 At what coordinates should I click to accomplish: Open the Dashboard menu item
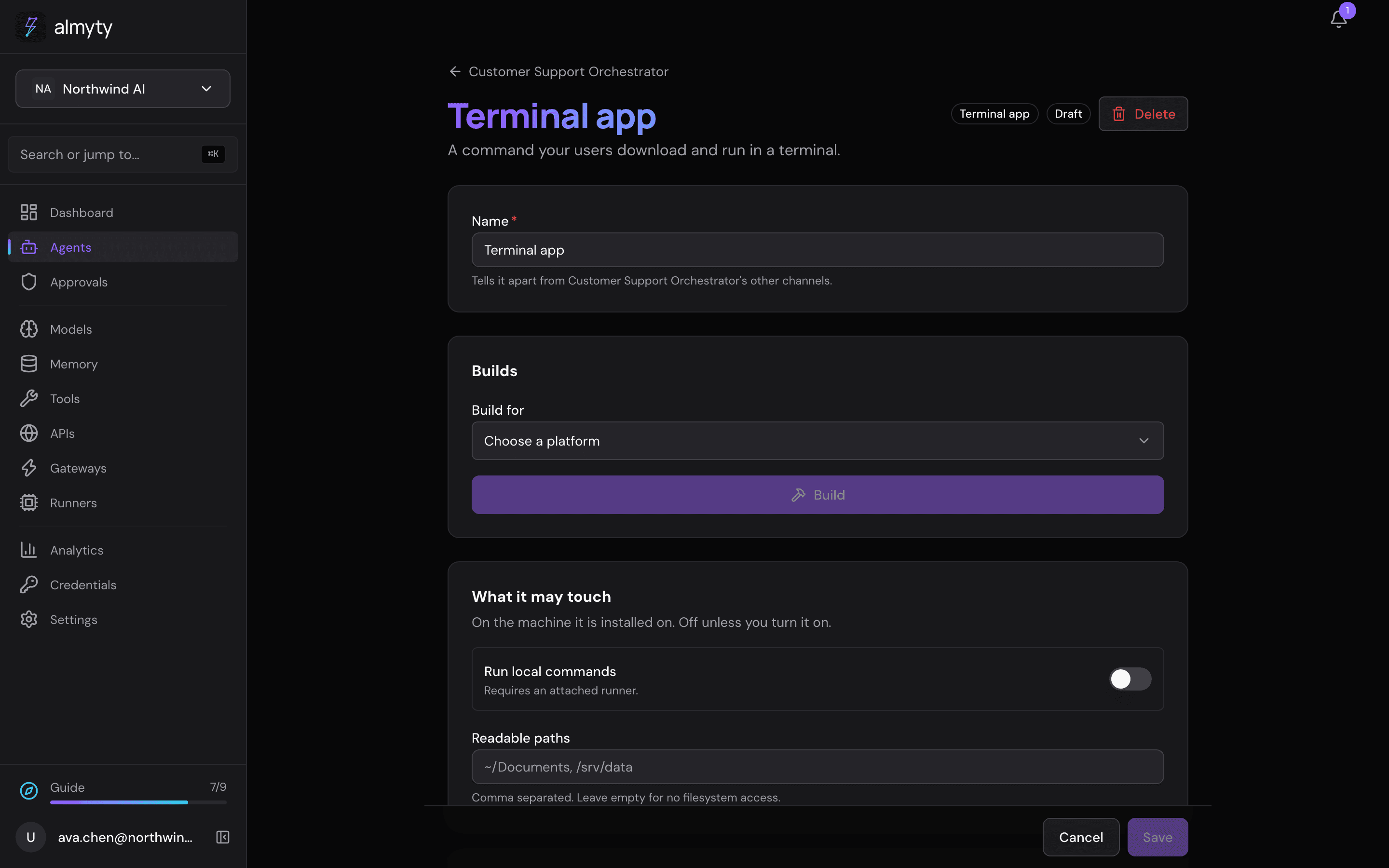[x=123, y=212]
